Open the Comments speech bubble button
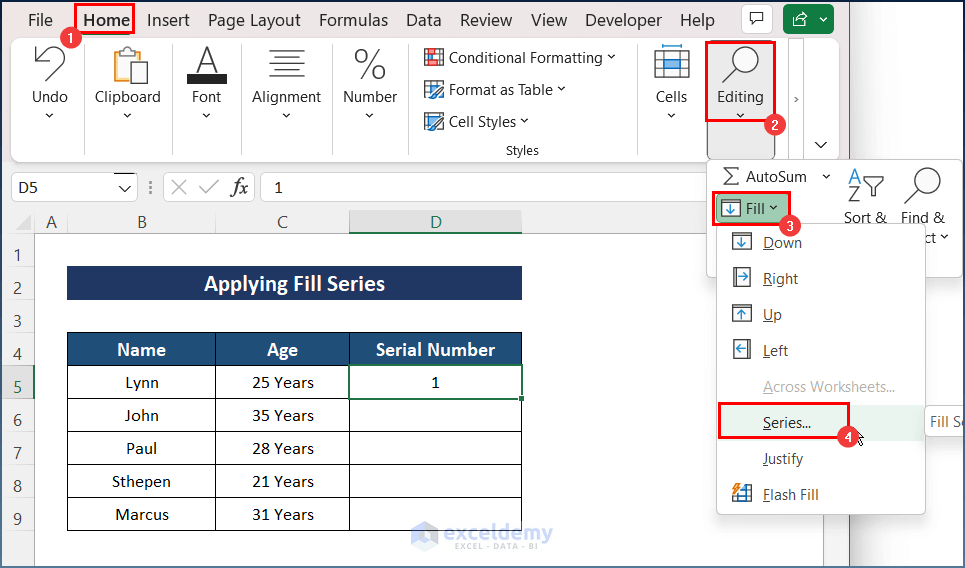The height and width of the screenshot is (568, 965). pyautogui.click(x=756, y=19)
